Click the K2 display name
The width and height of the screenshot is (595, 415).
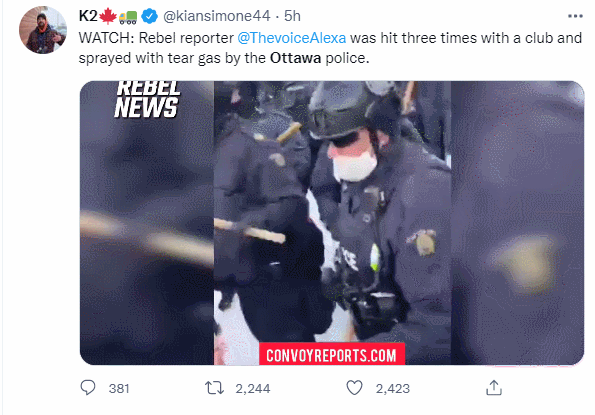pyautogui.click(x=88, y=16)
